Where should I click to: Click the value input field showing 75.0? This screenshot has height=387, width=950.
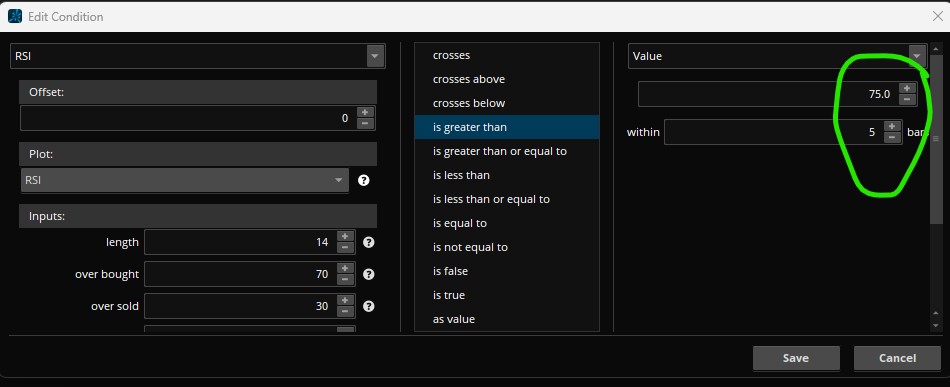[x=768, y=94]
